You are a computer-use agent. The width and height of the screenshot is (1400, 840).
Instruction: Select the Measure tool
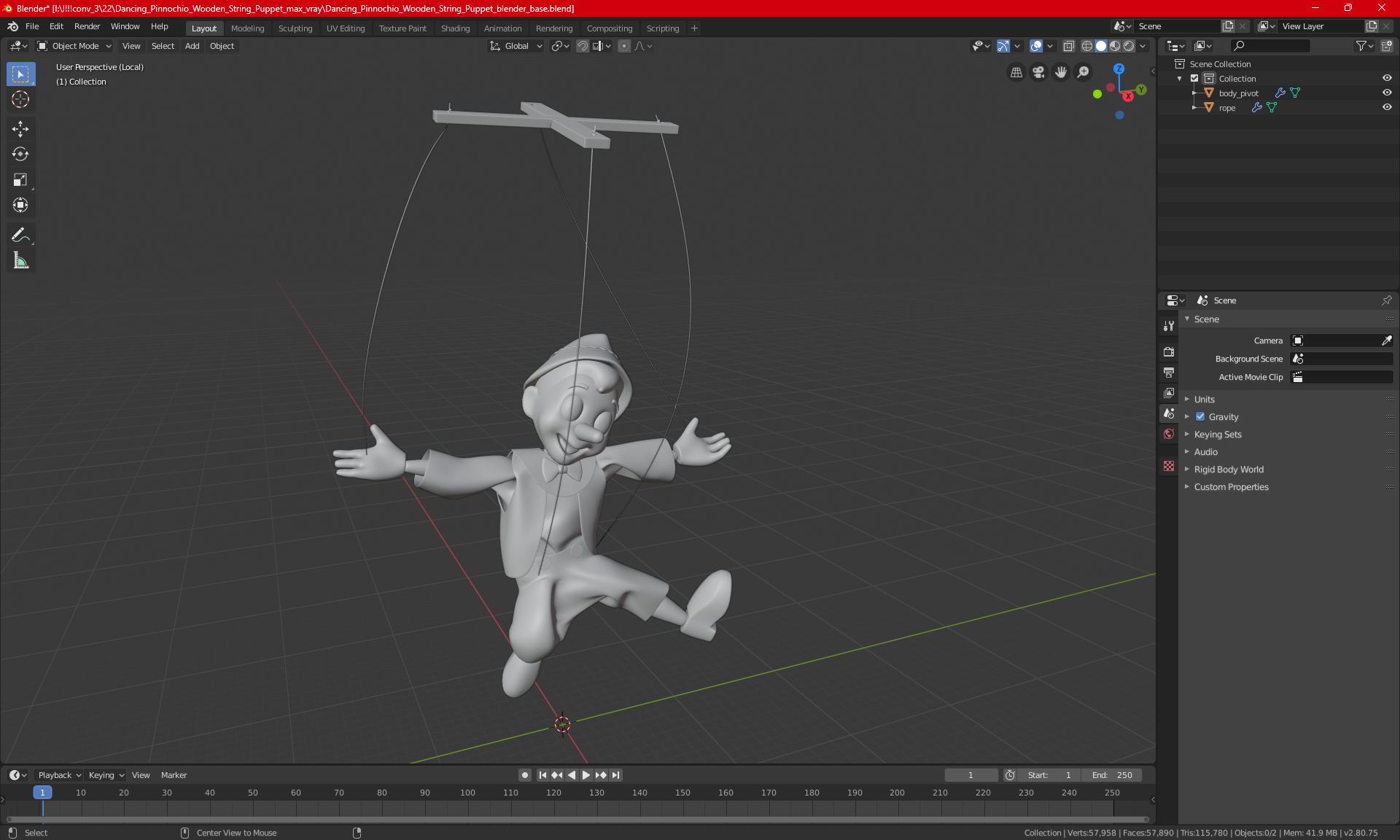point(20,260)
